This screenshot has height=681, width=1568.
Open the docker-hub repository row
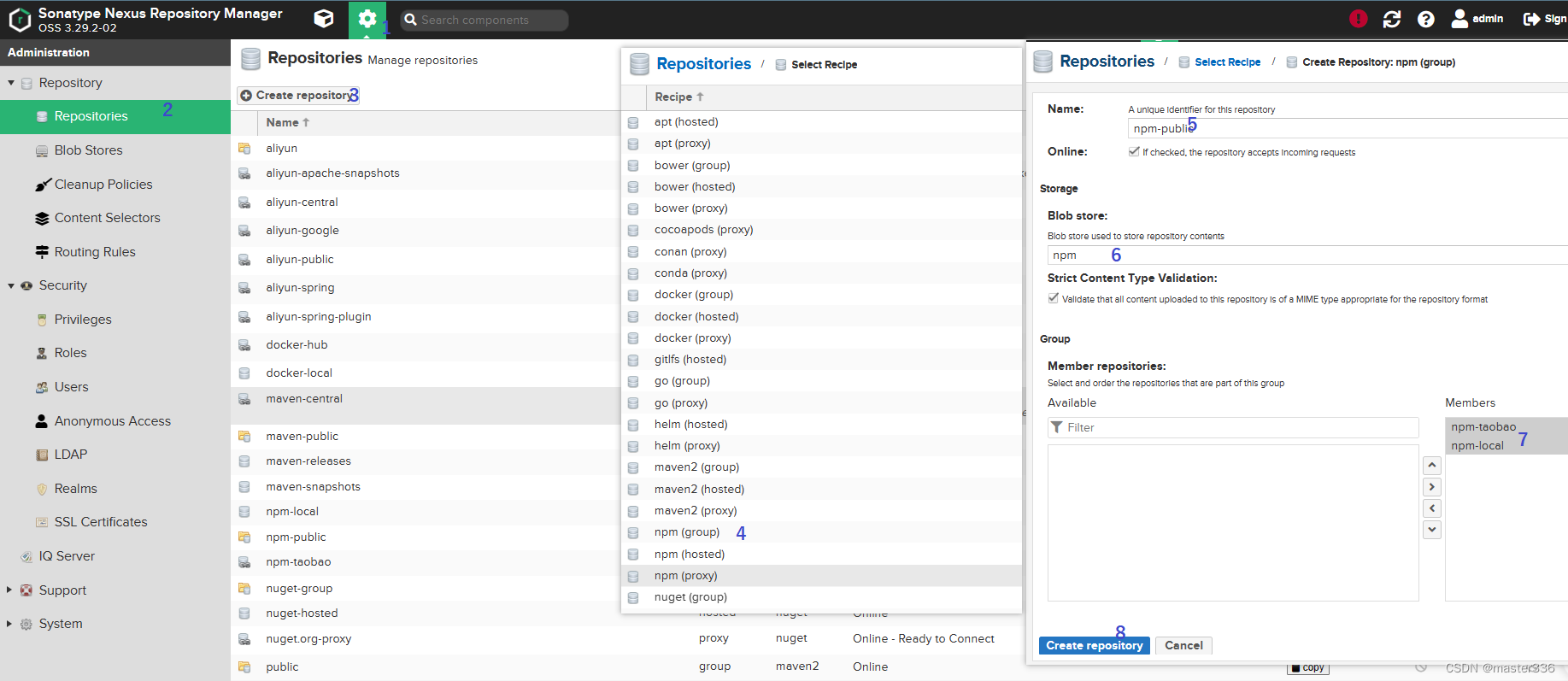click(297, 345)
